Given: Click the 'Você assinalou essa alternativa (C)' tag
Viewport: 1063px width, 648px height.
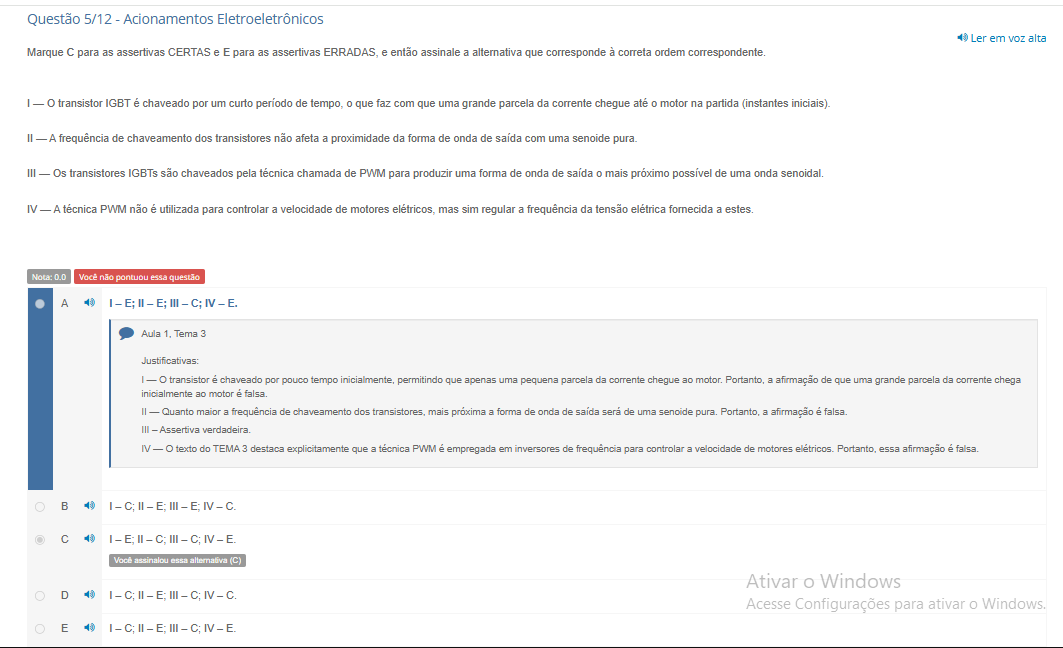Looking at the screenshot, I should [x=178, y=561].
